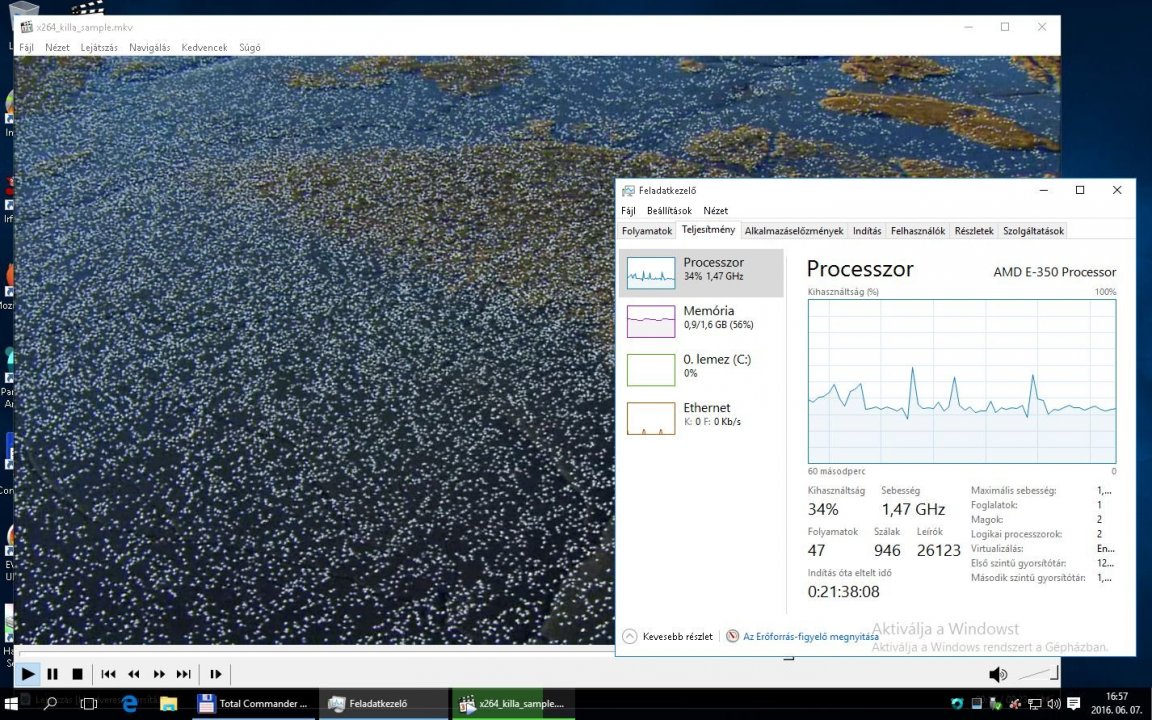1152x720 pixels.
Task: Click the taskbar search icon
Action: [50, 704]
